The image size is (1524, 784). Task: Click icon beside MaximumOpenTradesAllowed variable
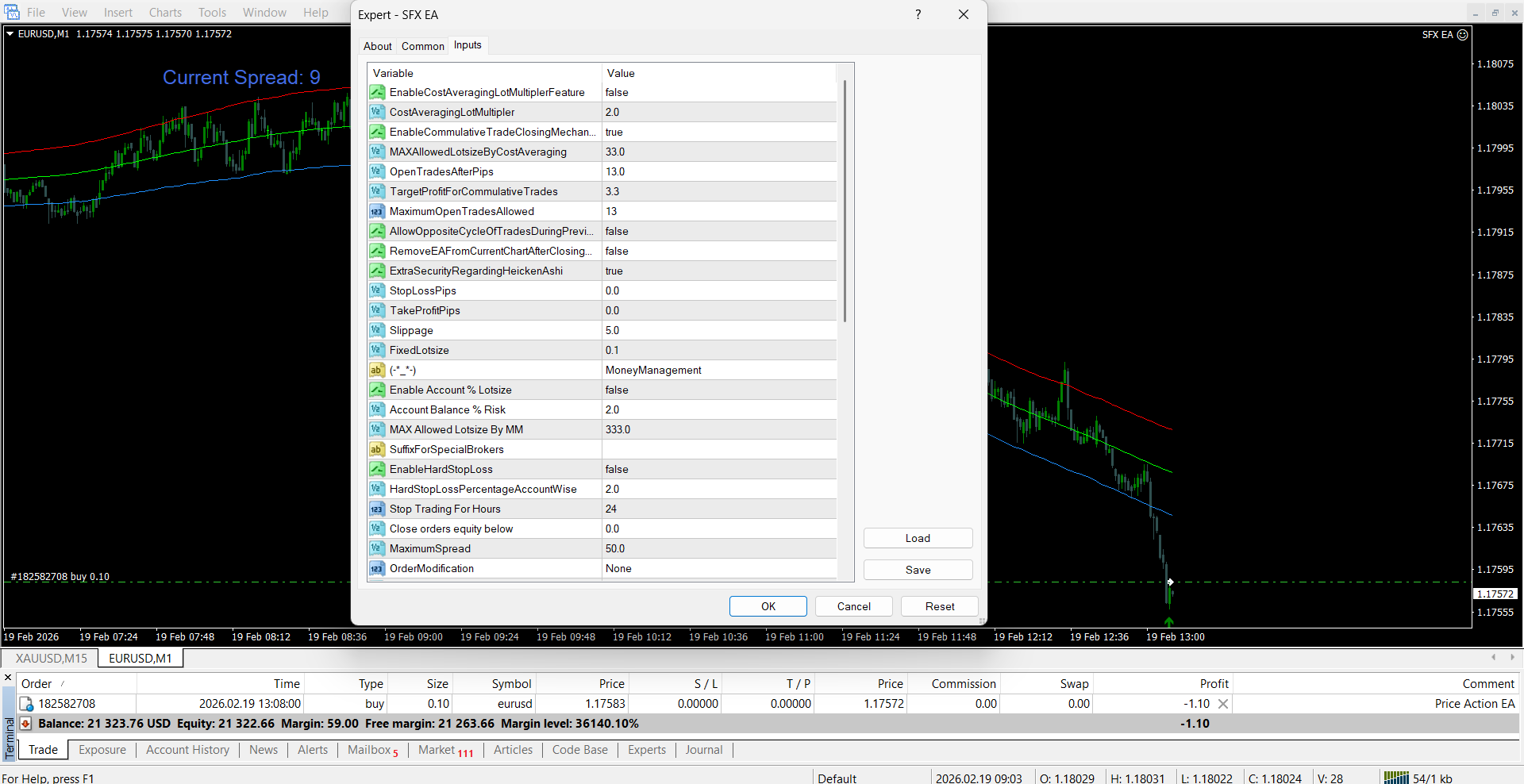[x=377, y=211]
